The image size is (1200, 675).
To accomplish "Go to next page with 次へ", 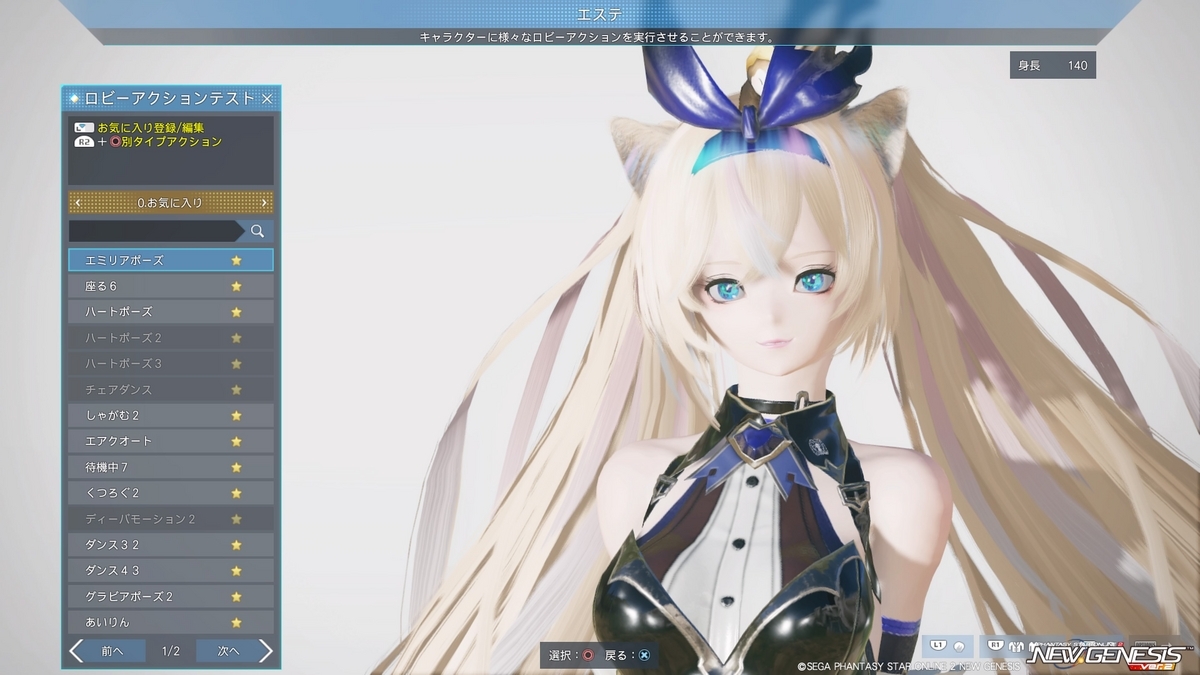I will click(235, 651).
